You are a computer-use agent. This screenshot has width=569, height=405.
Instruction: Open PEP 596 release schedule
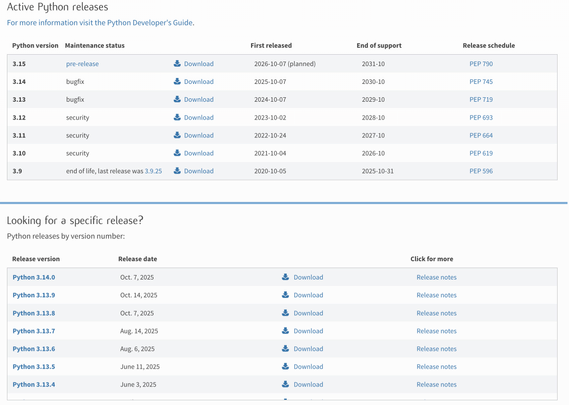coord(481,171)
